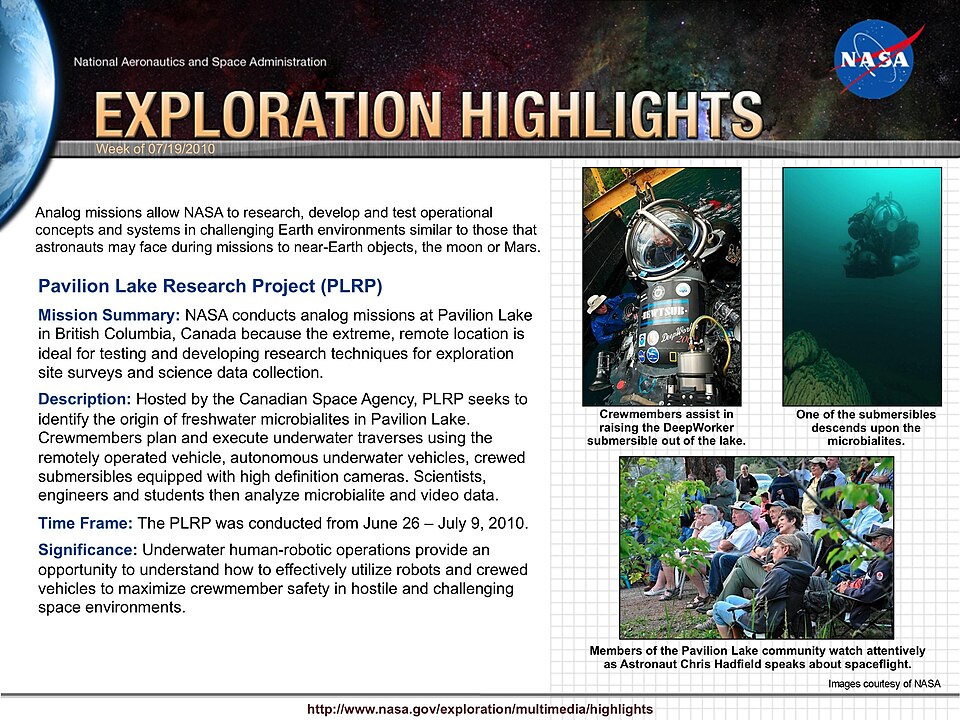The image size is (960, 720).
Task: Select the 'Pavilion Lake Research Project (PLRP)' heading
Action: 210,286
